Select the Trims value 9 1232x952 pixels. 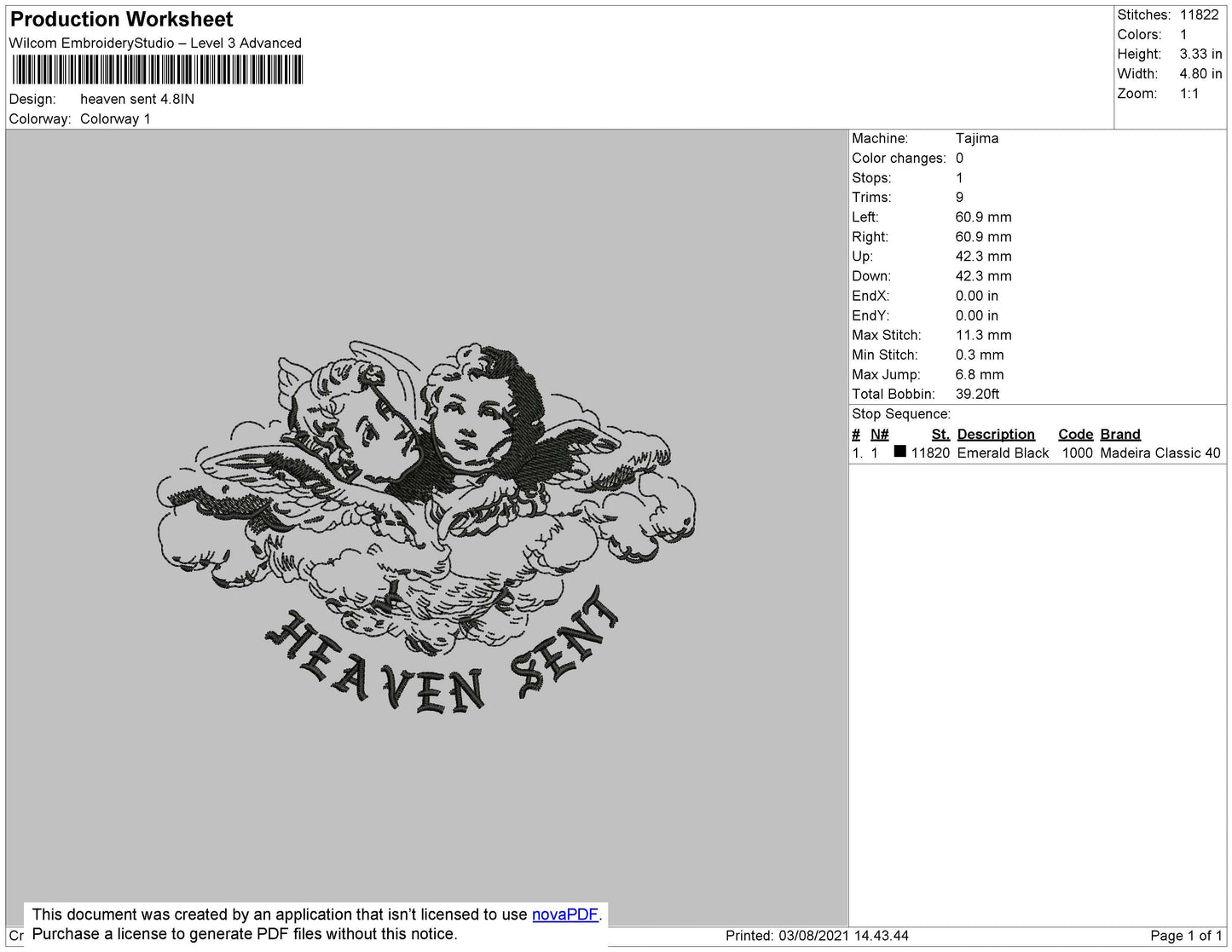click(x=959, y=197)
